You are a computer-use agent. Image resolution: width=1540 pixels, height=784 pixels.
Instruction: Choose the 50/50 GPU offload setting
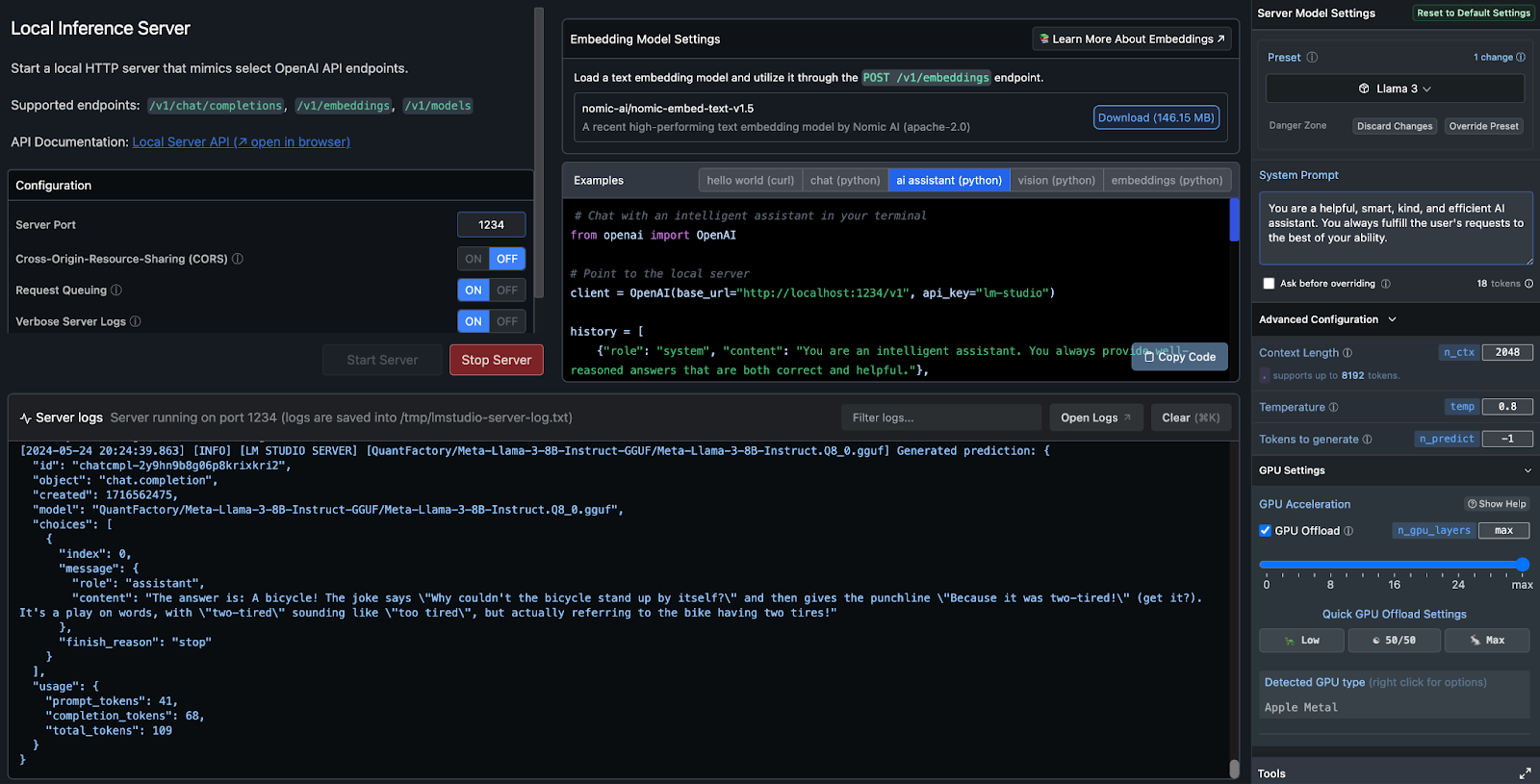point(1394,641)
